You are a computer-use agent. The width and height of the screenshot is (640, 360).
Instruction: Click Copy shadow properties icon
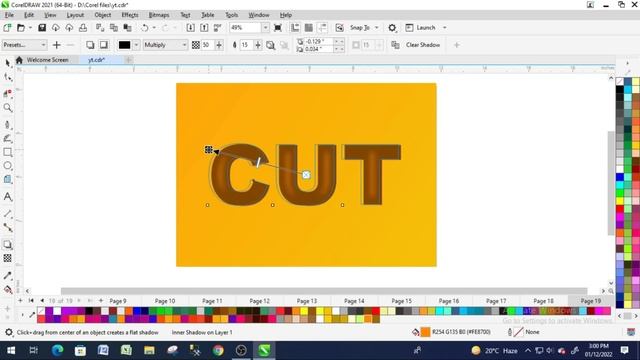pos(395,45)
